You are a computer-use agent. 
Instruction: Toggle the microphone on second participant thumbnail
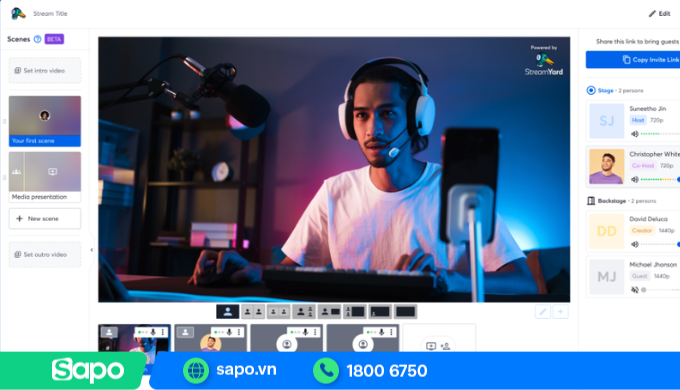click(x=229, y=332)
